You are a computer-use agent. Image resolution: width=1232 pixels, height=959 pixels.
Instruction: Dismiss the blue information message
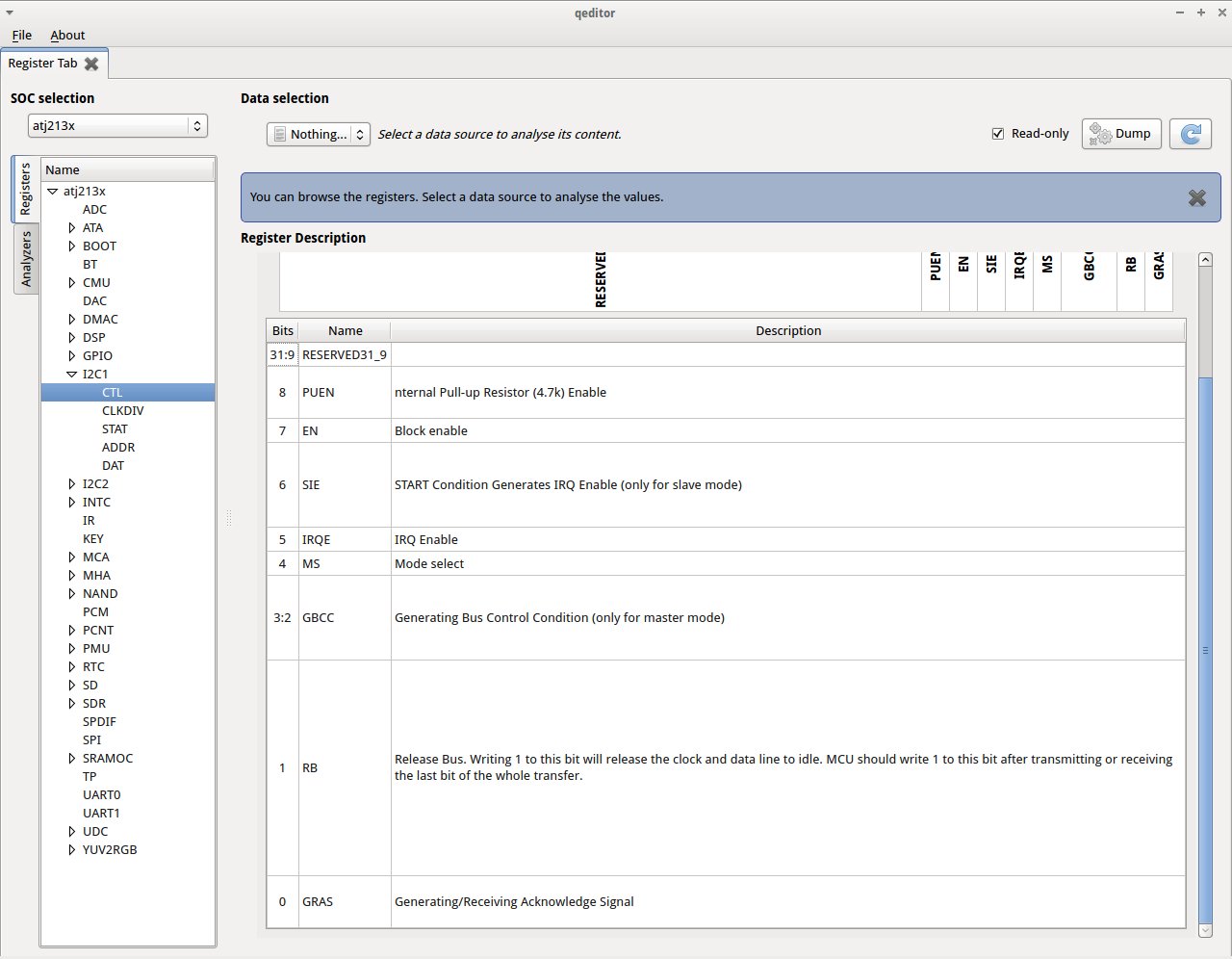(1197, 197)
